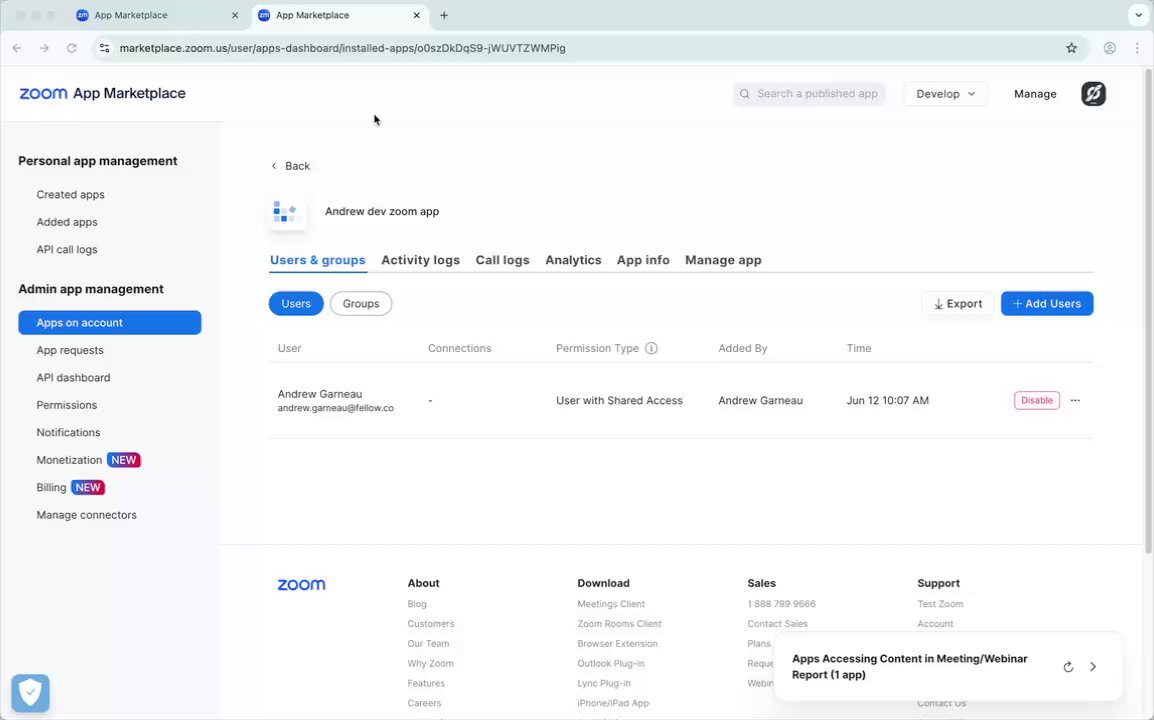
Task: Click the footer Contact Sales link
Action: click(x=777, y=624)
